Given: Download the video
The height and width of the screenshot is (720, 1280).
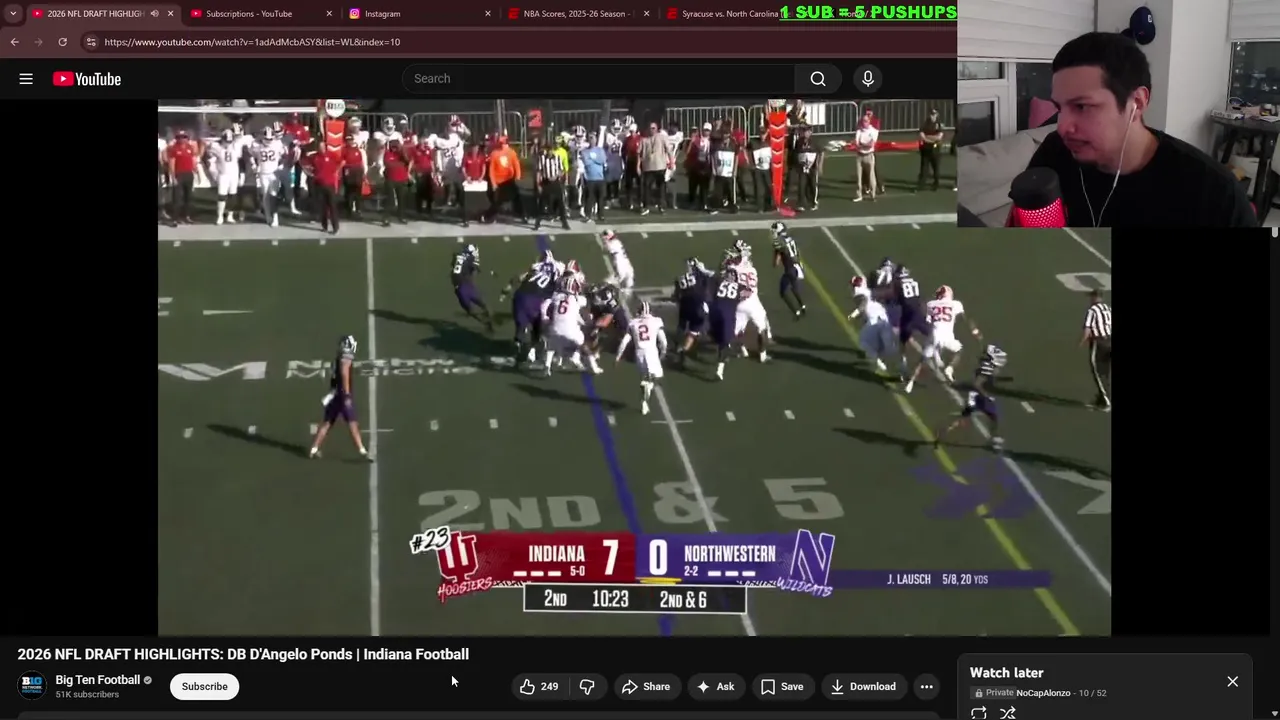Looking at the screenshot, I should pyautogui.click(x=863, y=686).
